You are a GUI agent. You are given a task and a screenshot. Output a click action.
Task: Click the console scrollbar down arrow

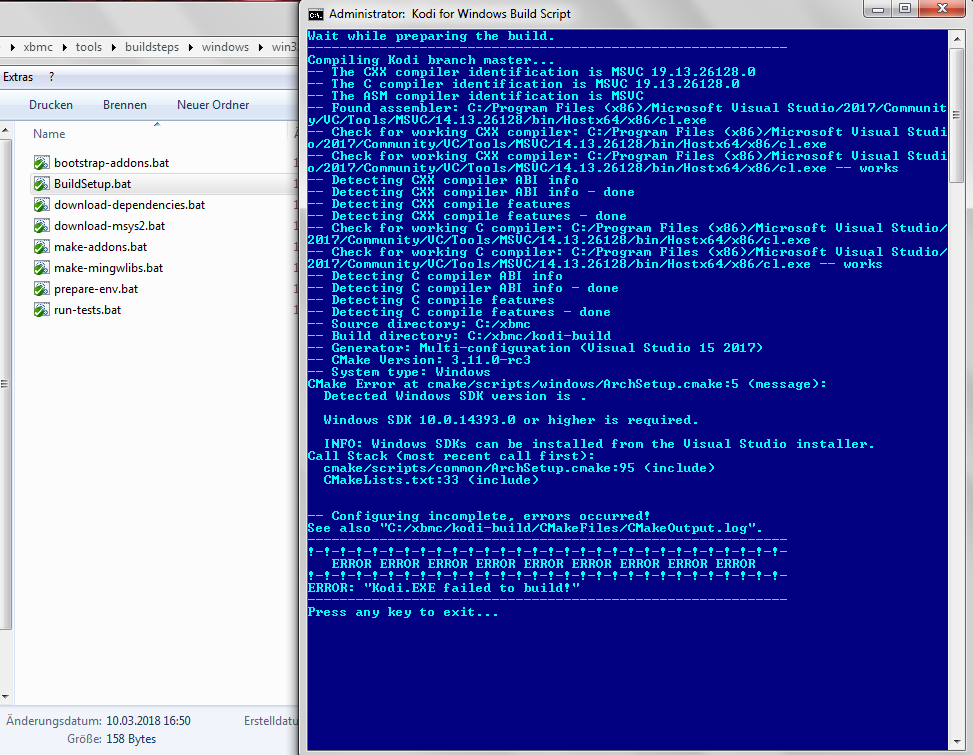956,741
